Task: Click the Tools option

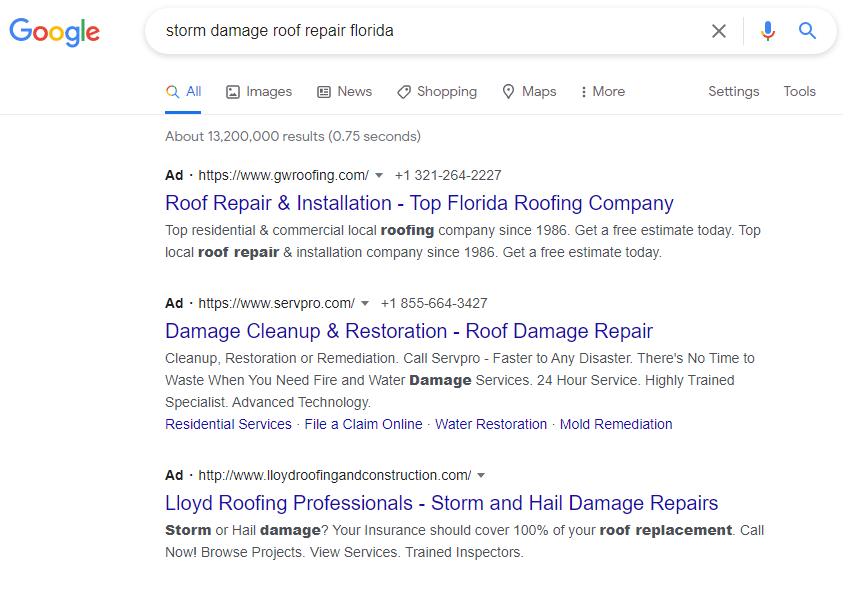Action: pyautogui.click(x=799, y=91)
